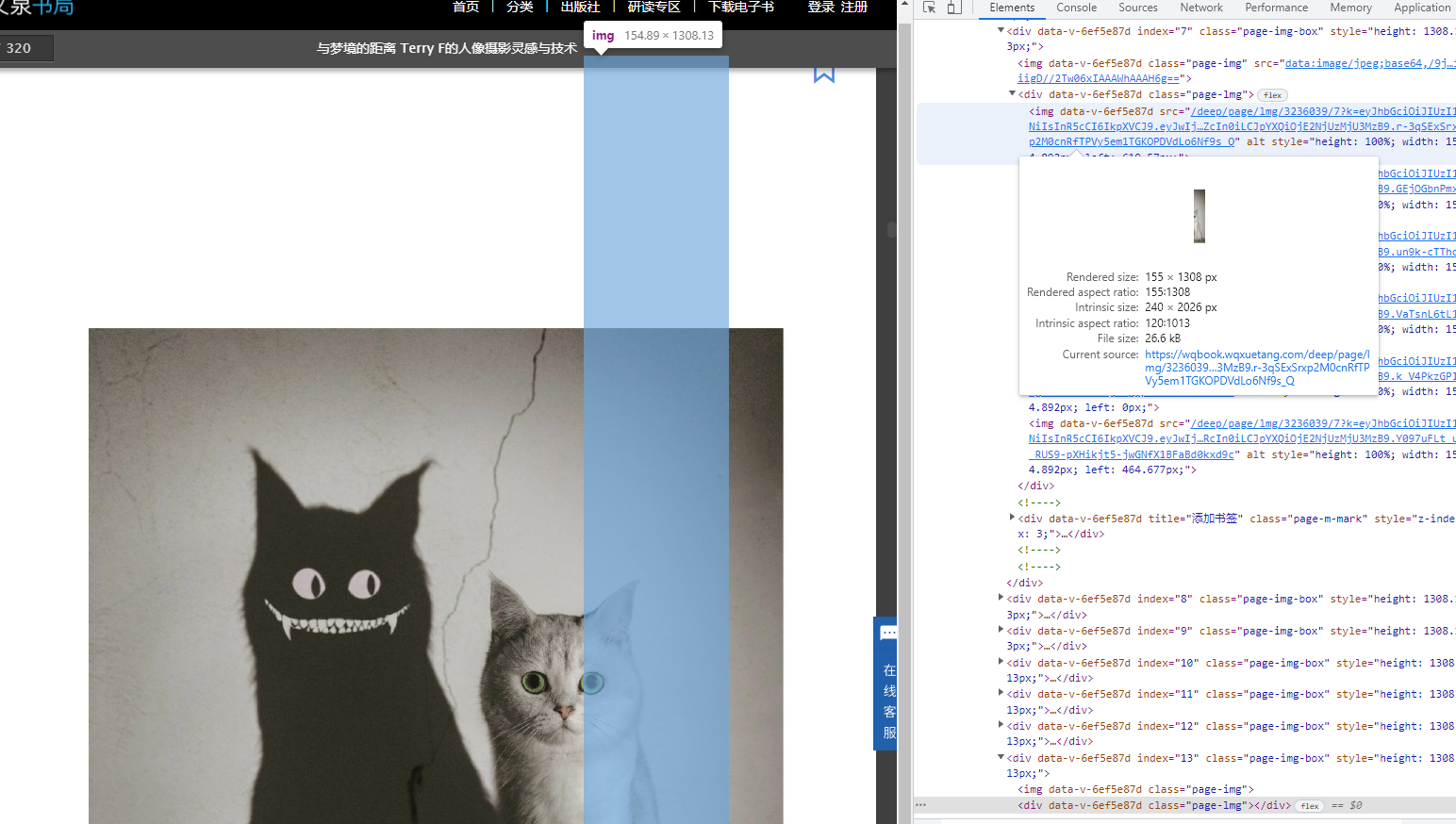Image resolution: width=1456 pixels, height=824 pixels.
Task: Expand the div with index="10"
Action: click(1001, 662)
